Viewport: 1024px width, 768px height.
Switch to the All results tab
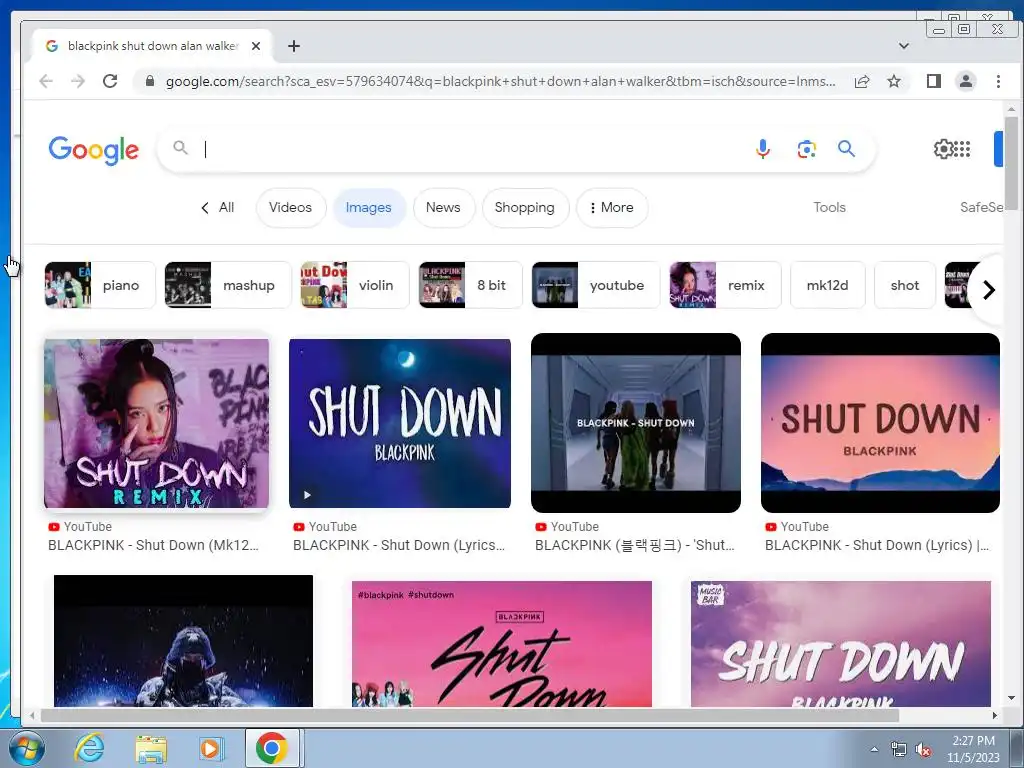[x=218, y=208]
